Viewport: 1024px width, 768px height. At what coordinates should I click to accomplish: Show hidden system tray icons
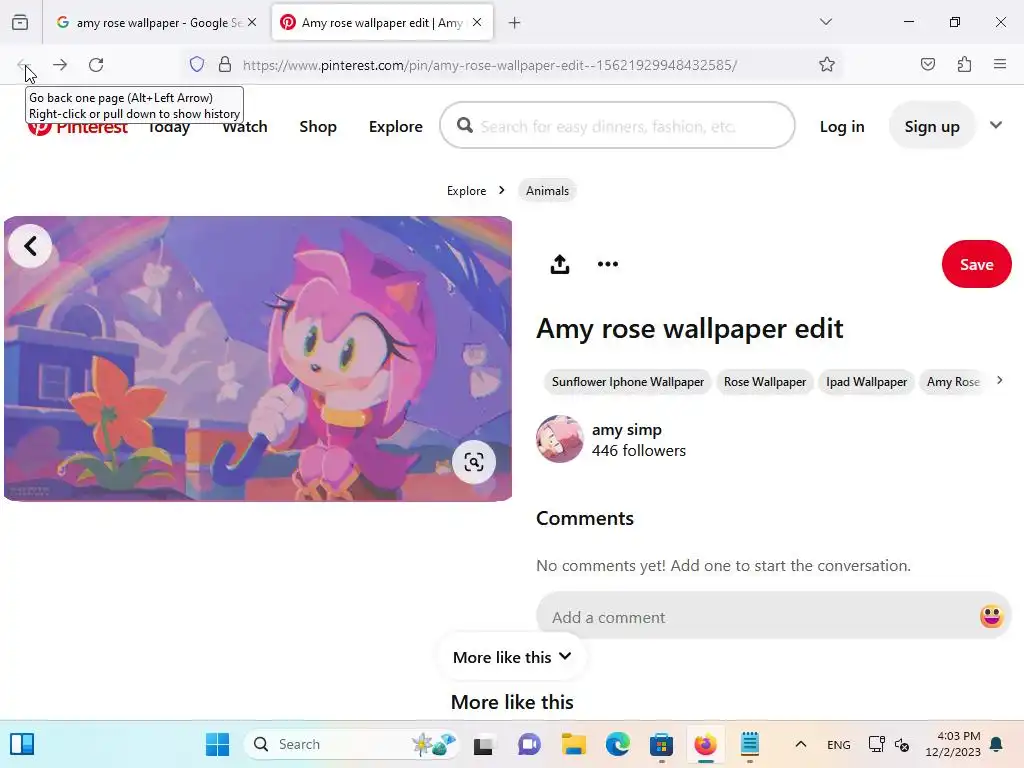pyautogui.click(x=801, y=744)
